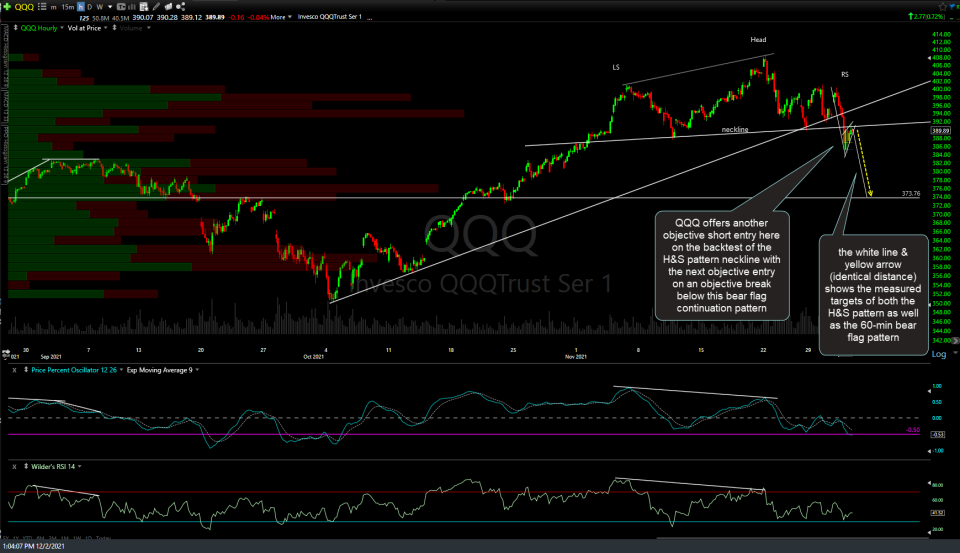Click the bar-chart style icon

pos(132,7)
